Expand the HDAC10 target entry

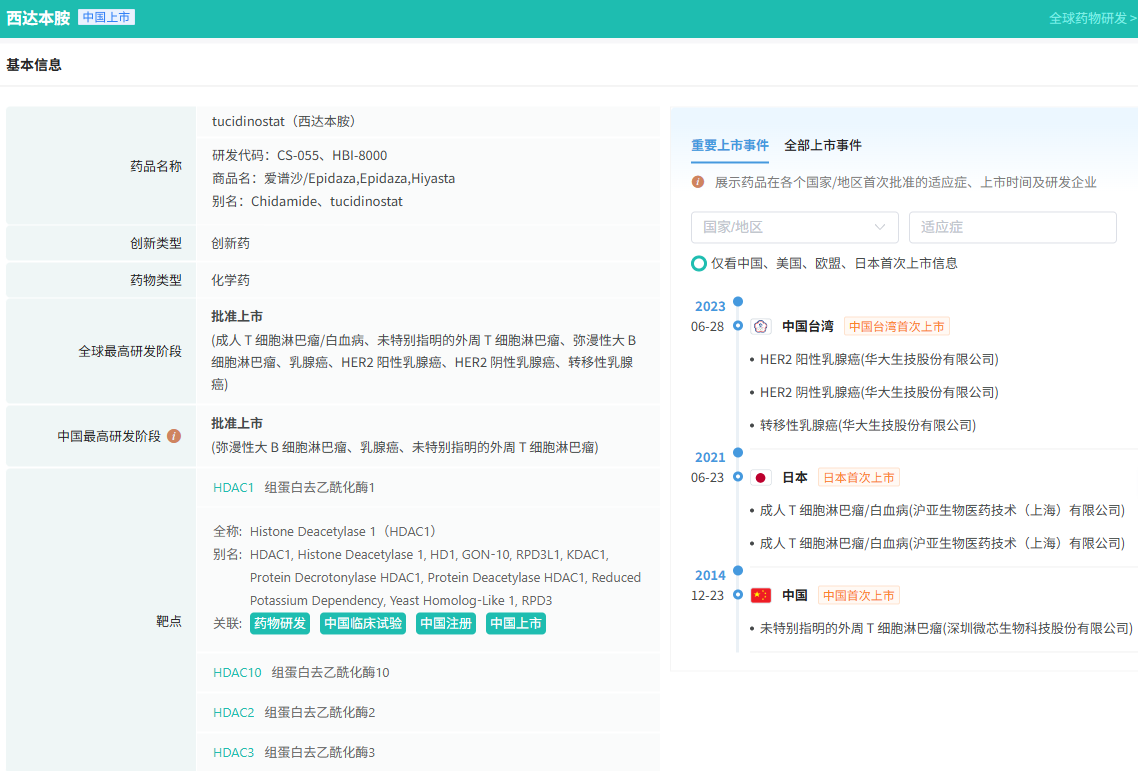pos(237,672)
